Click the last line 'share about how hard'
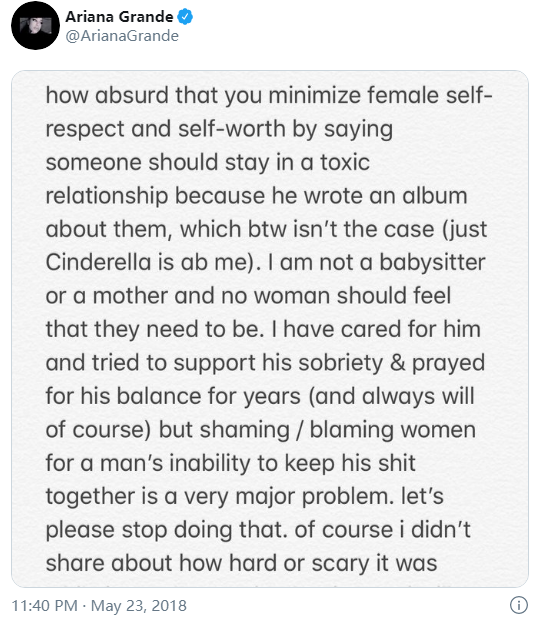The width and height of the screenshot is (540, 622). point(241,563)
